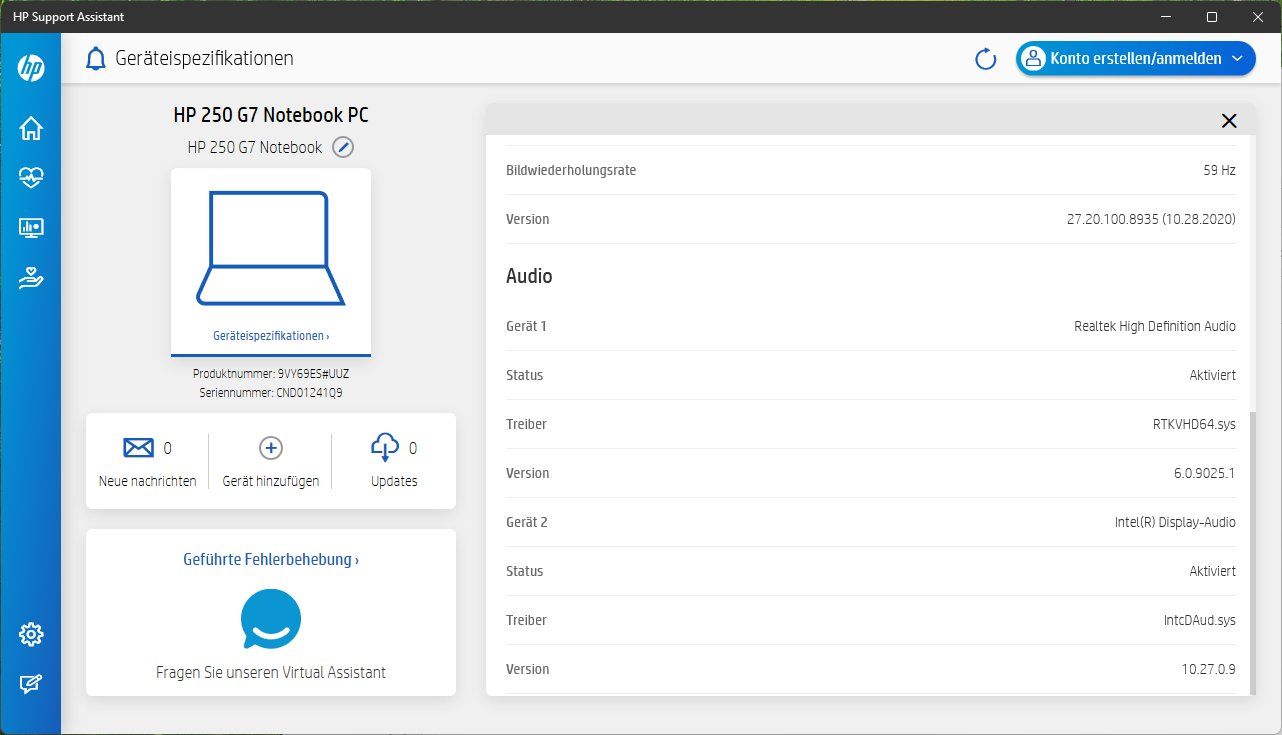1282x735 pixels.
Task: Close the specifications panel with X
Action: (1229, 121)
